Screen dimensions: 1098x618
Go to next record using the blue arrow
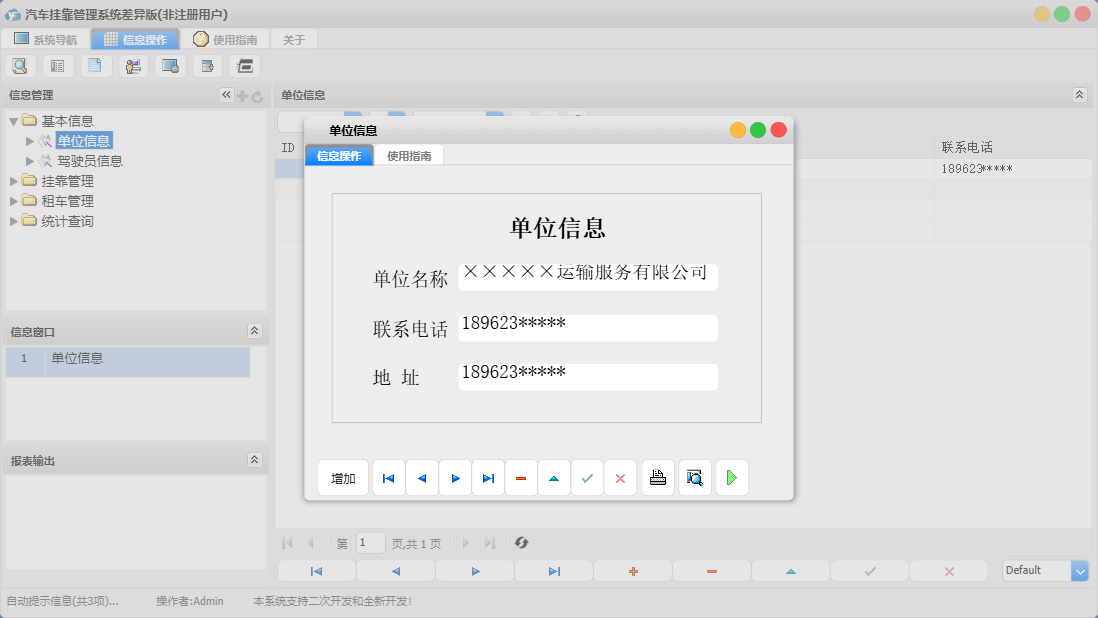pyautogui.click(x=455, y=477)
